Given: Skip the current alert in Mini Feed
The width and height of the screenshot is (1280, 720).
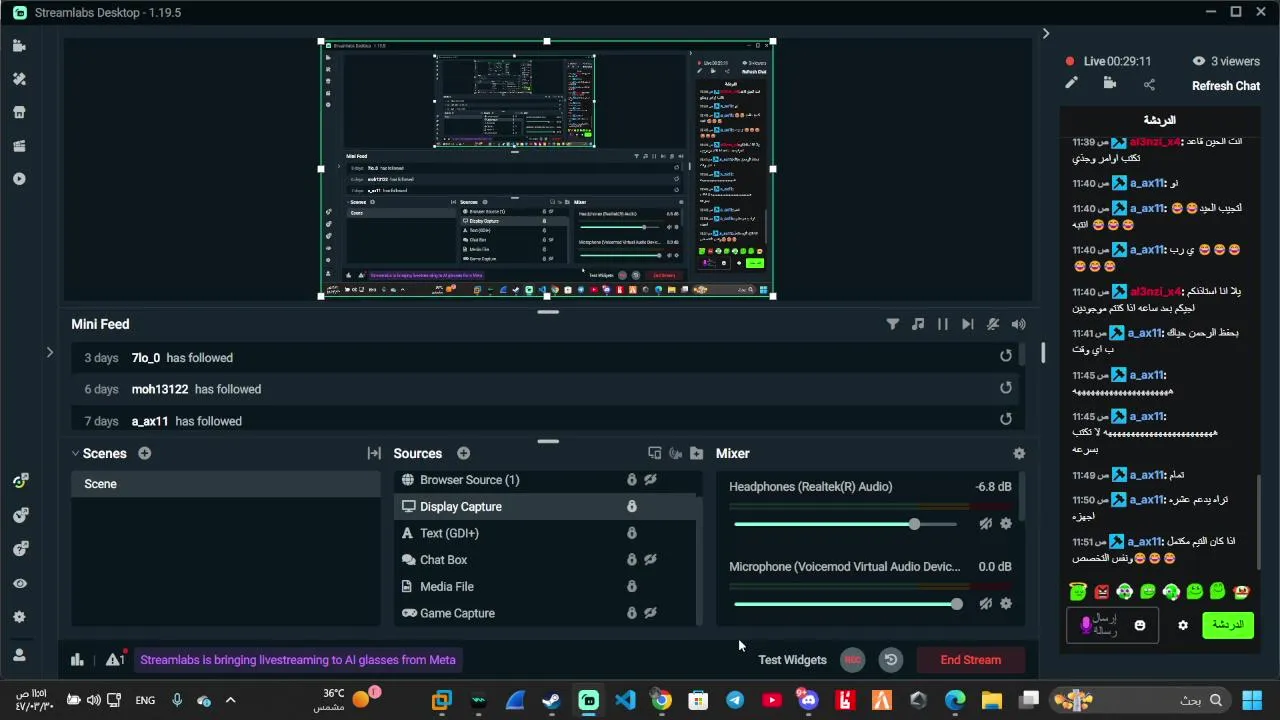Looking at the screenshot, I should (967, 324).
